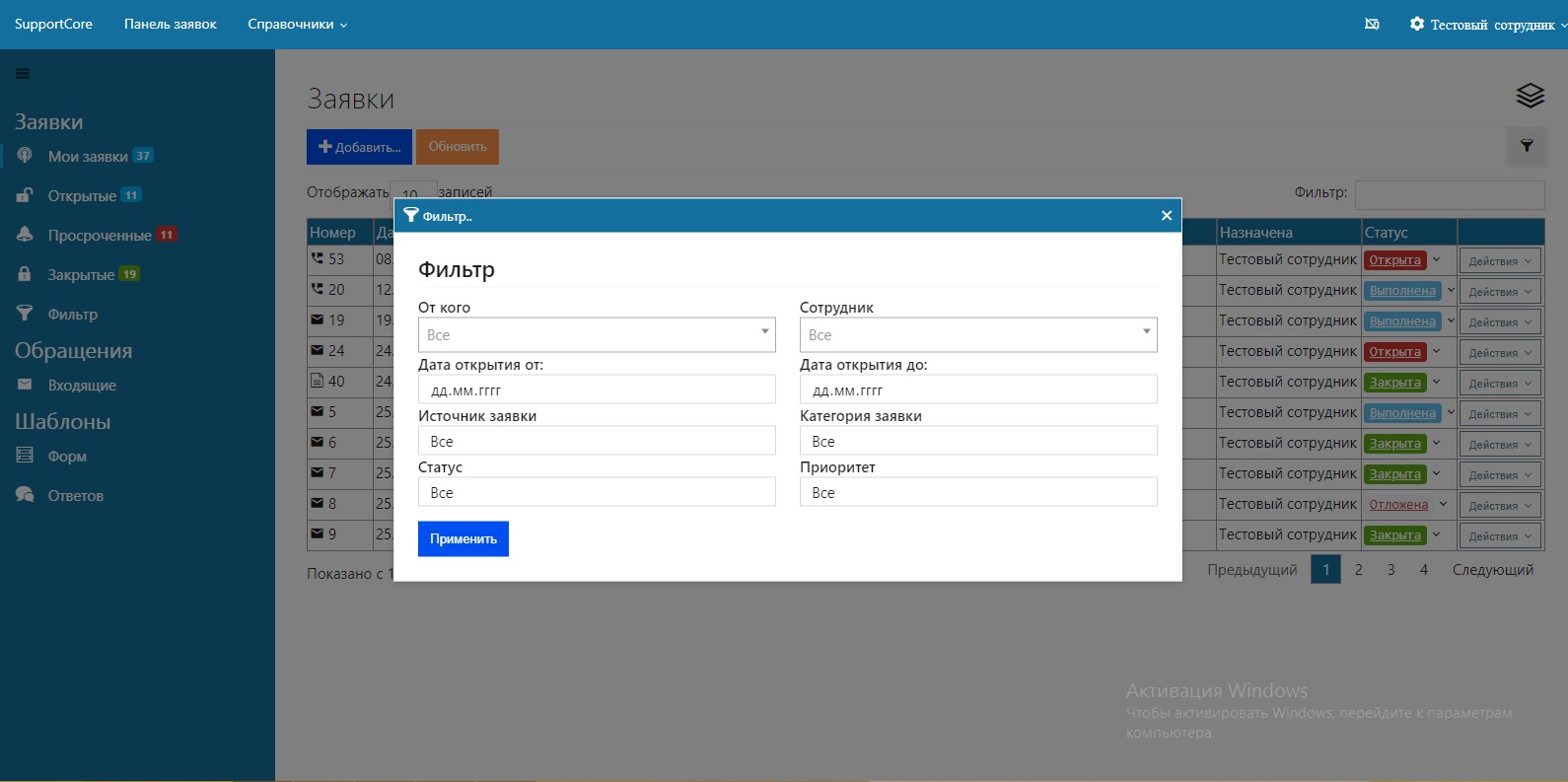This screenshot has height=782, width=1568.
Task: Expand the Справочники menu
Action: click(x=297, y=24)
